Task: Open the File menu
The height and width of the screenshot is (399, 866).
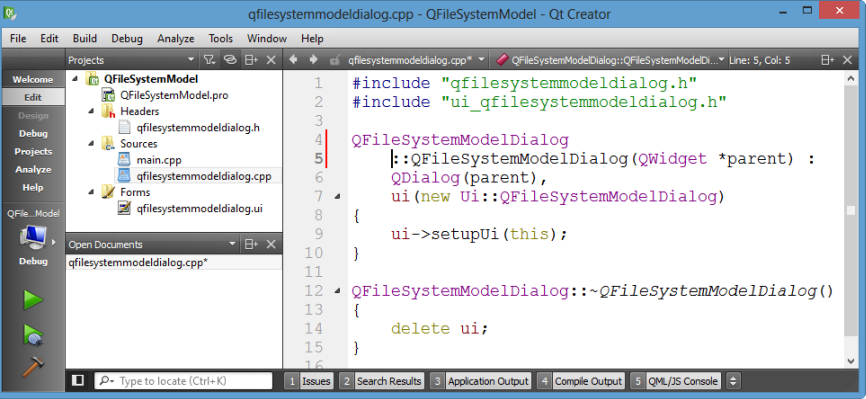Action: 18,39
